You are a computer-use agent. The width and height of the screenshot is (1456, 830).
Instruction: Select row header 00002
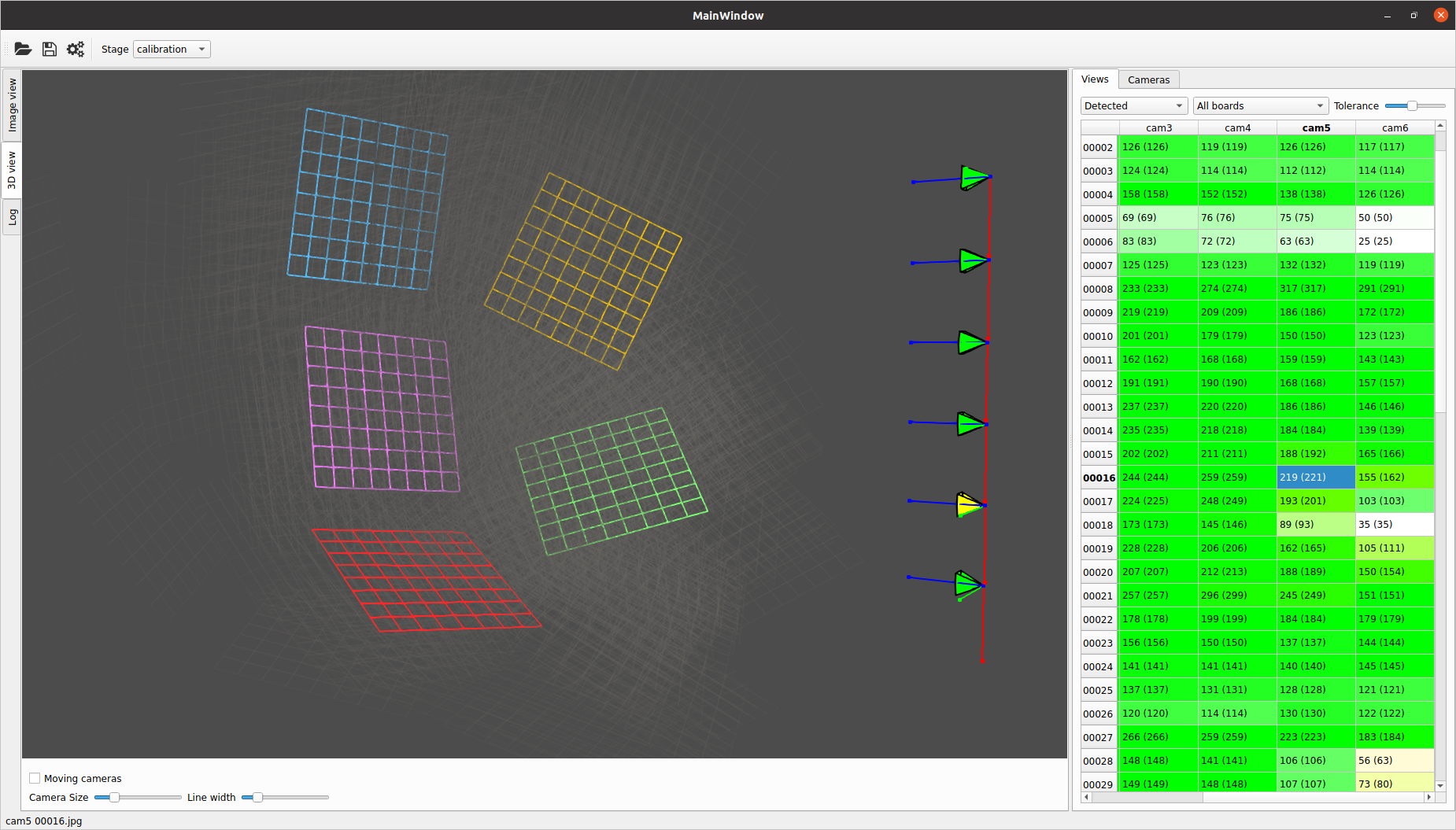pyautogui.click(x=1099, y=147)
